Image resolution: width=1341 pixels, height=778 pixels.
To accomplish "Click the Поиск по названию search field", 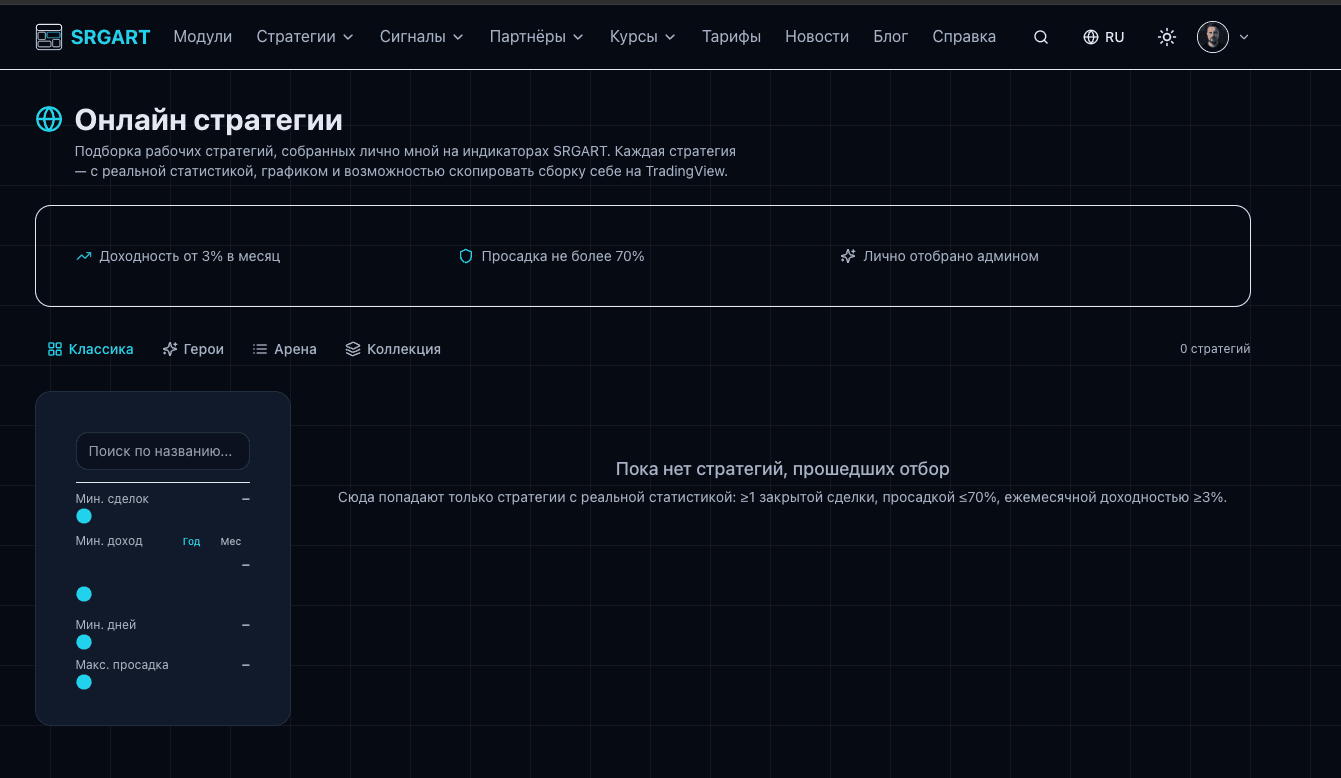I will coord(162,451).
